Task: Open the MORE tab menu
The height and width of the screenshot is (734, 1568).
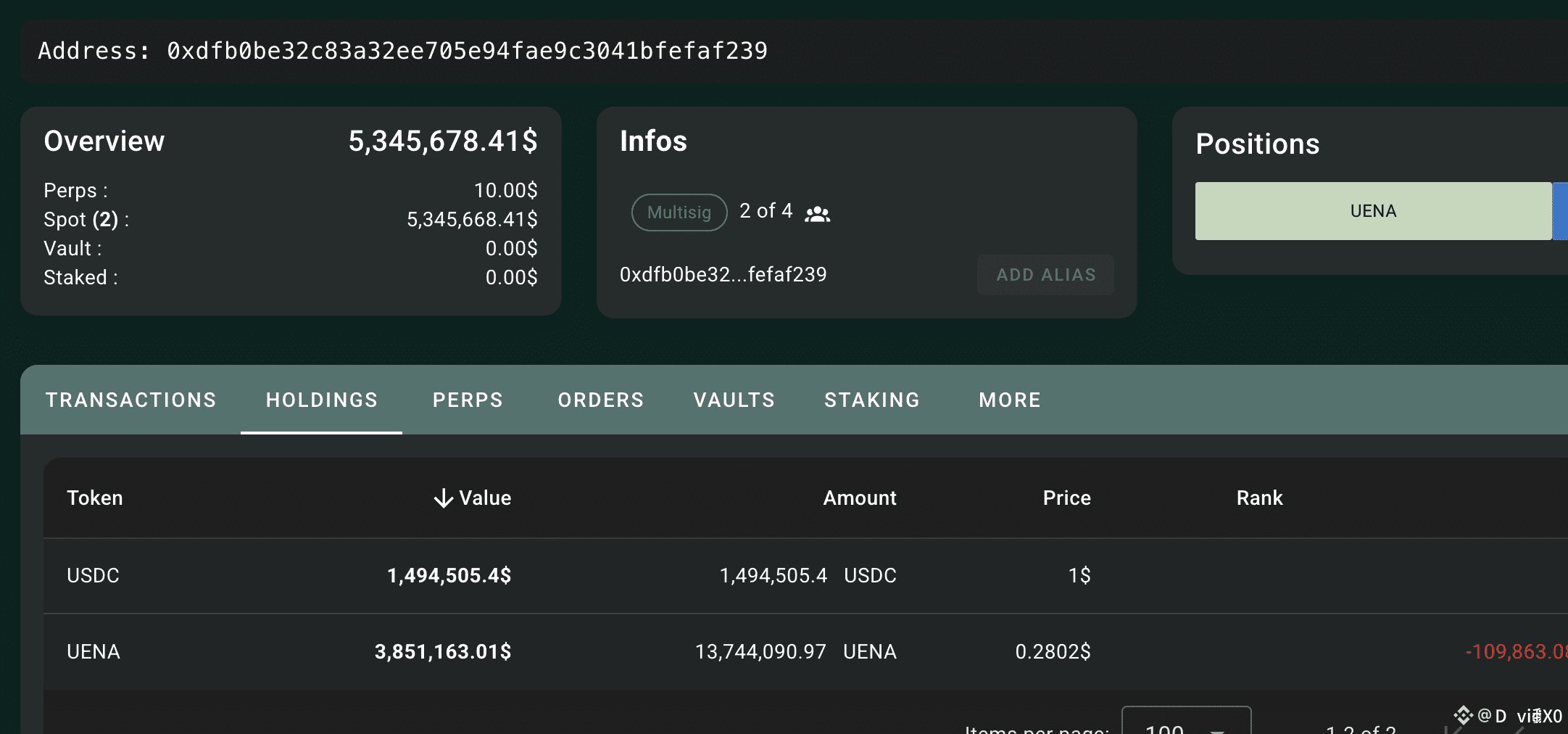Action: [x=1010, y=400]
